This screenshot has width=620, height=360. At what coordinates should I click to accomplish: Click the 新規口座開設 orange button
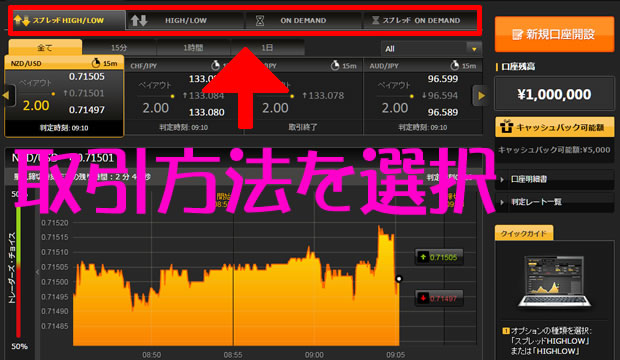click(x=554, y=34)
